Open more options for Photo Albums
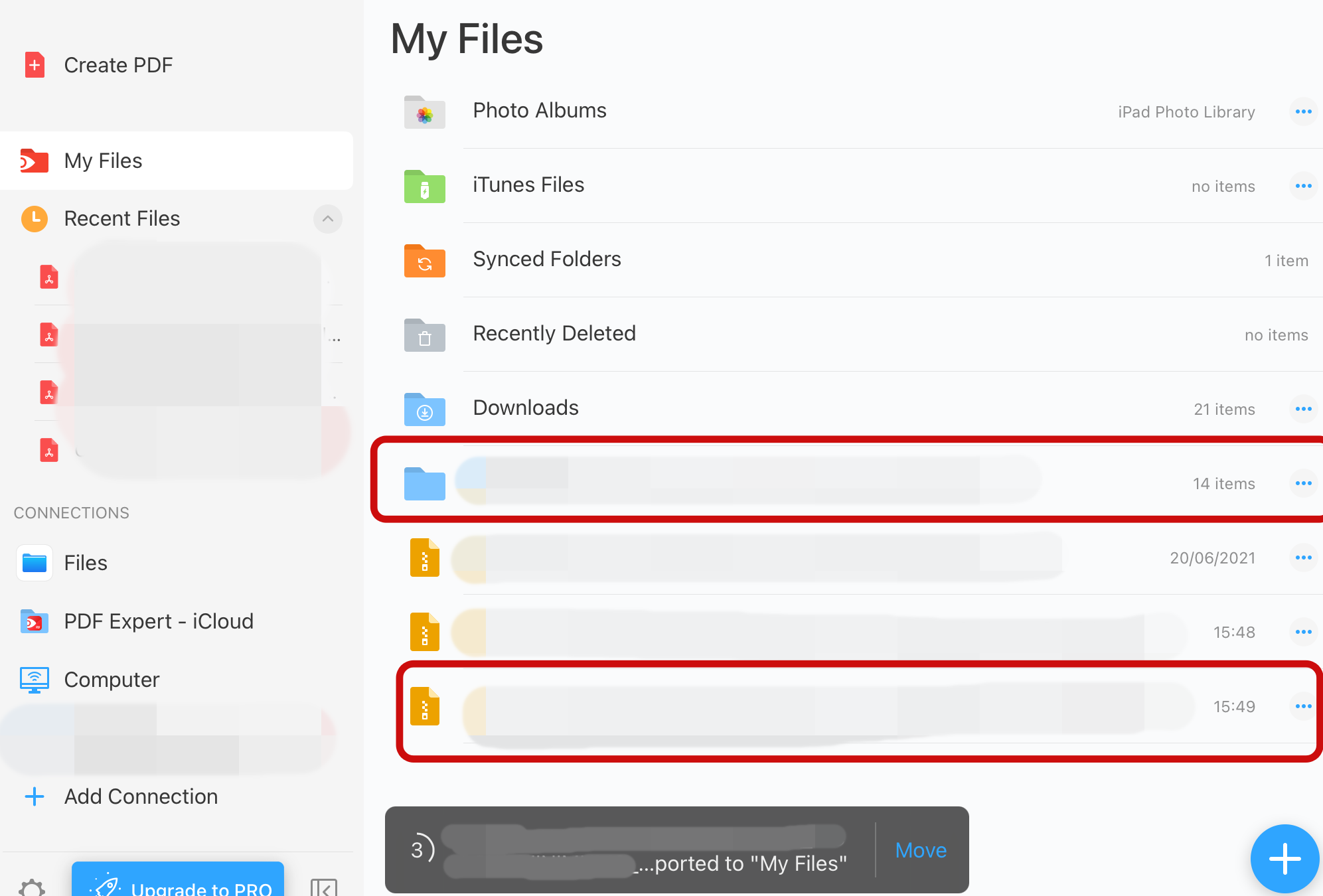This screenshot has width=1323, height=896. (x=1303, y=112)
